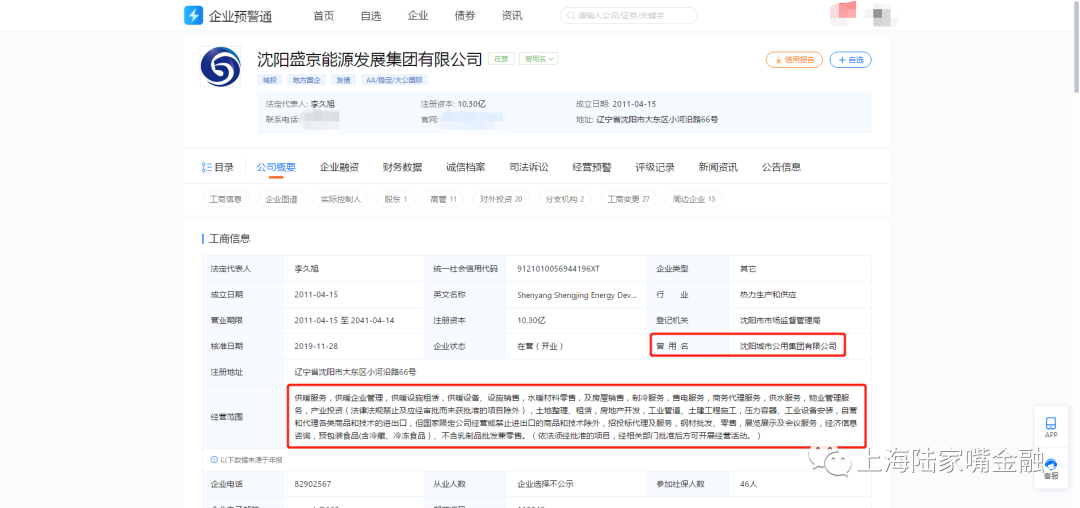Open the 债券 navigation item
Image resolution: width=1080 pixels, height=508 pixels.
tap(465, 16)
